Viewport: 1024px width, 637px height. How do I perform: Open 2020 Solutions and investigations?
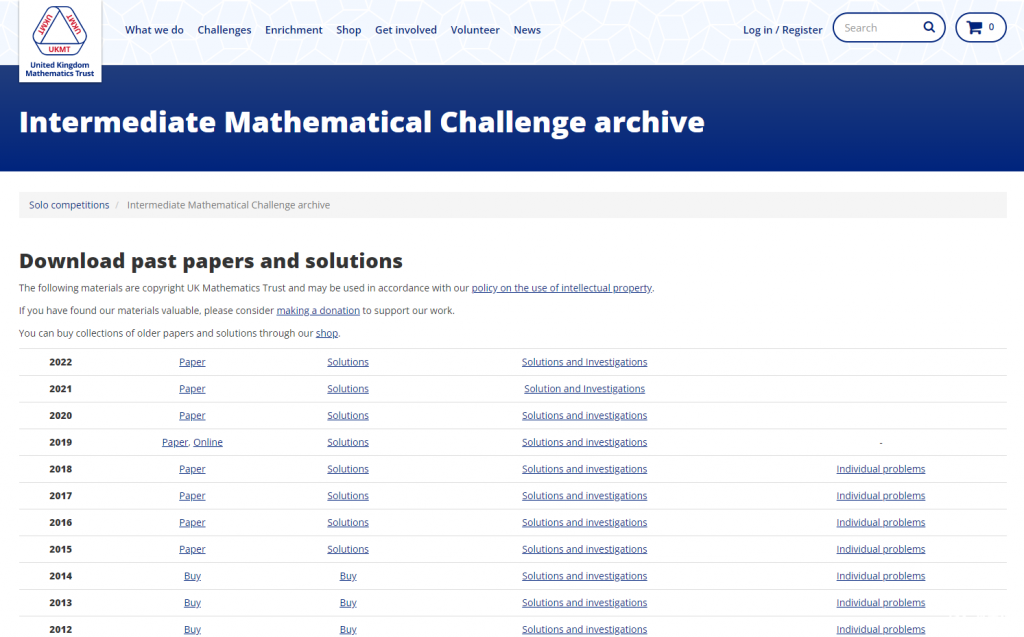(584, 416)
